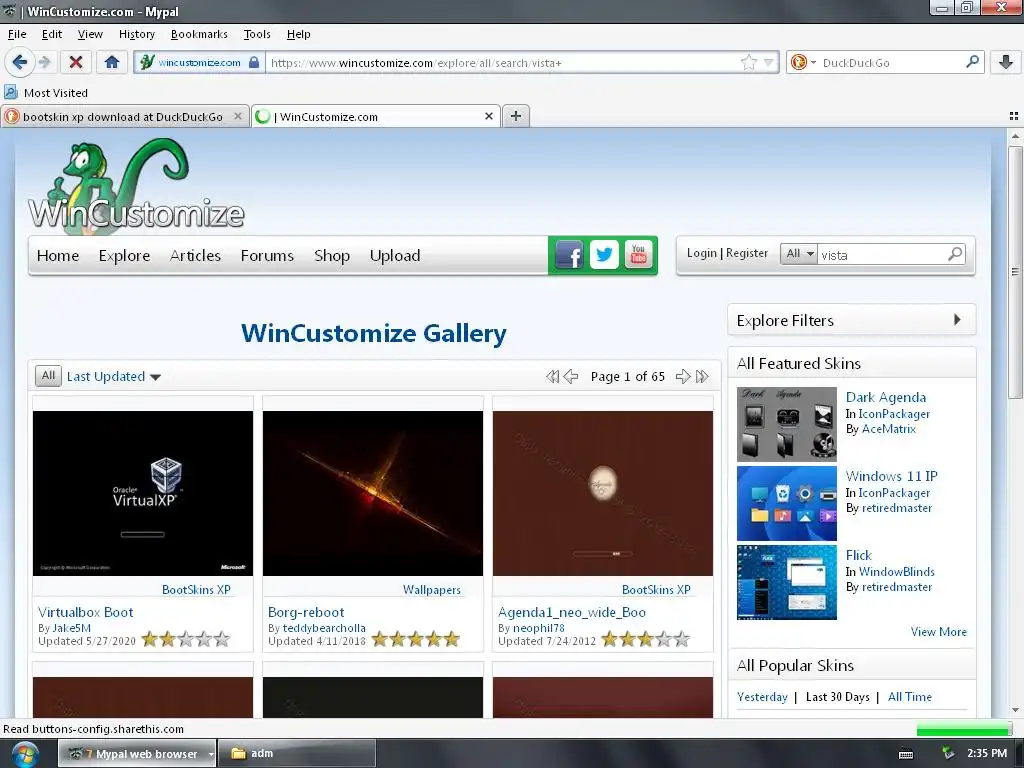Screen dimensions: 1024x768
Task: Bookmark this page with the star icon
Action: click(x=748, y=63)
